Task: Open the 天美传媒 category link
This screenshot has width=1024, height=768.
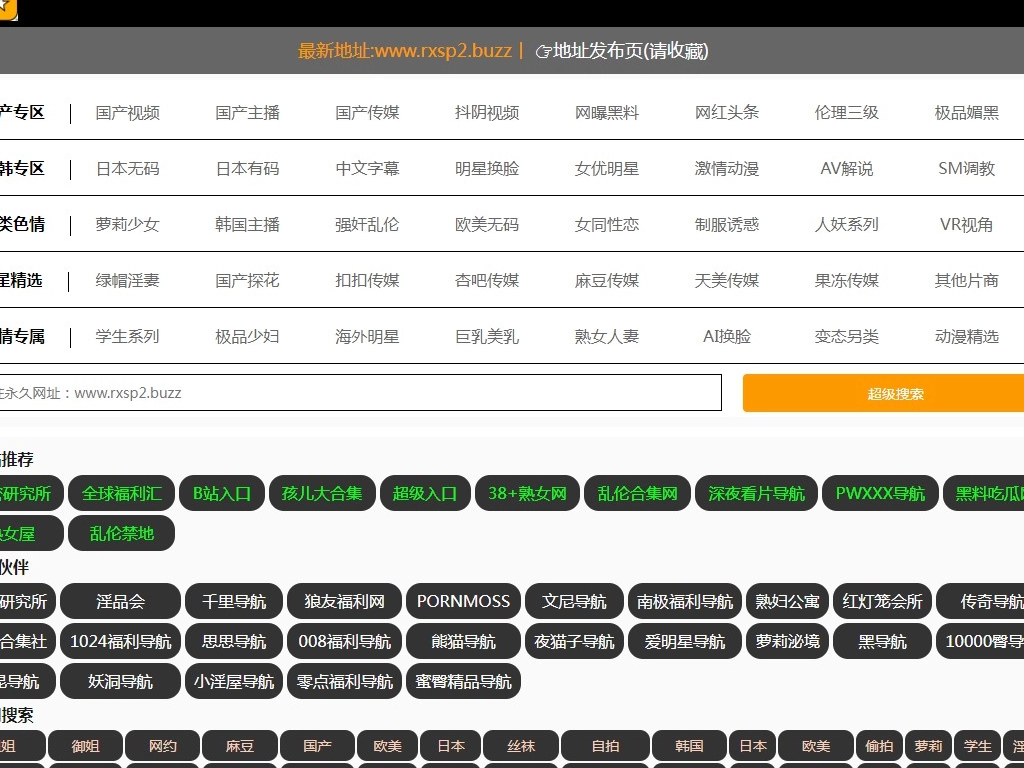Action: (x=725, y=281)
